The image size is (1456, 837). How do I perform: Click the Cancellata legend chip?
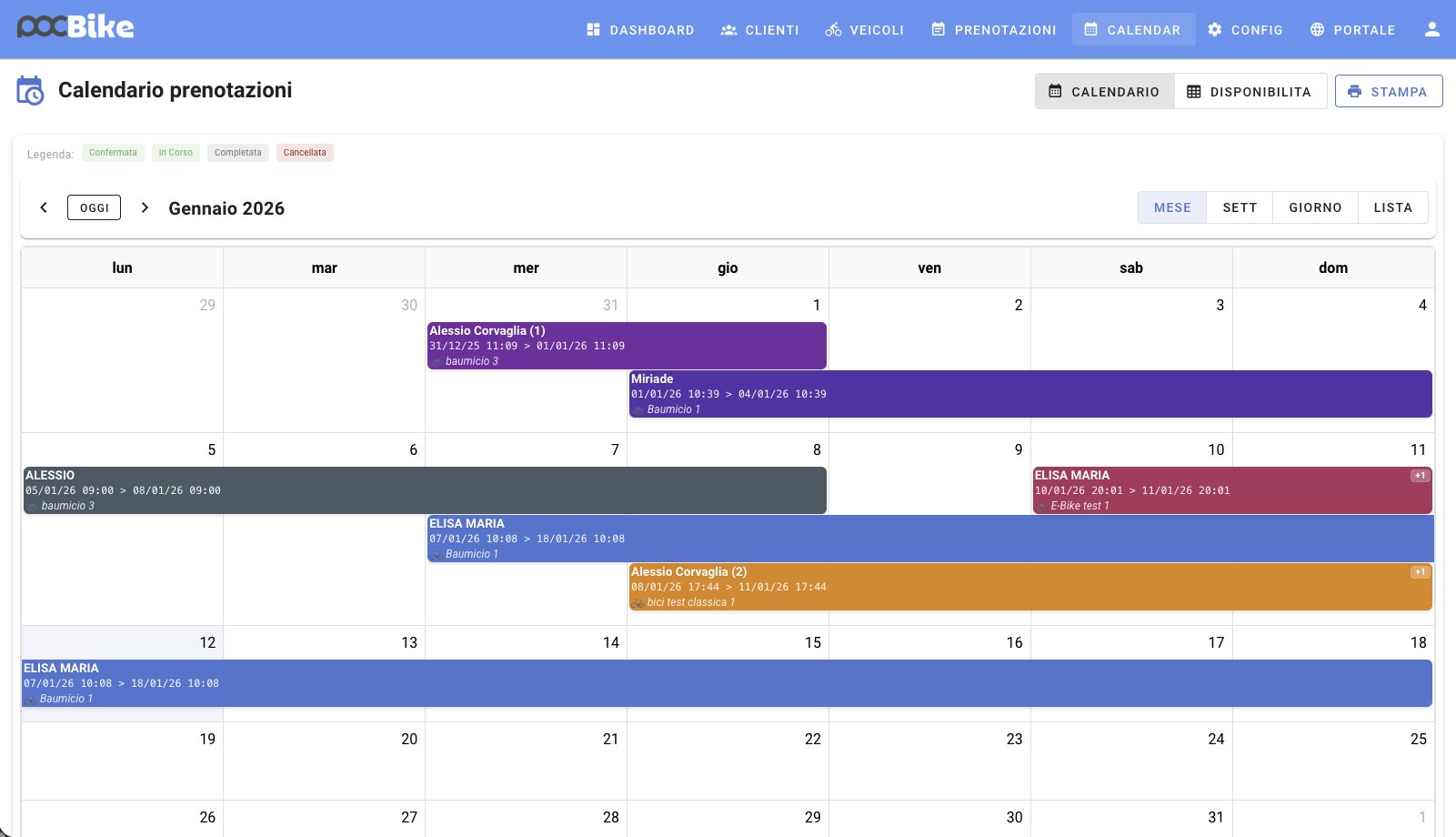point(305,153)
